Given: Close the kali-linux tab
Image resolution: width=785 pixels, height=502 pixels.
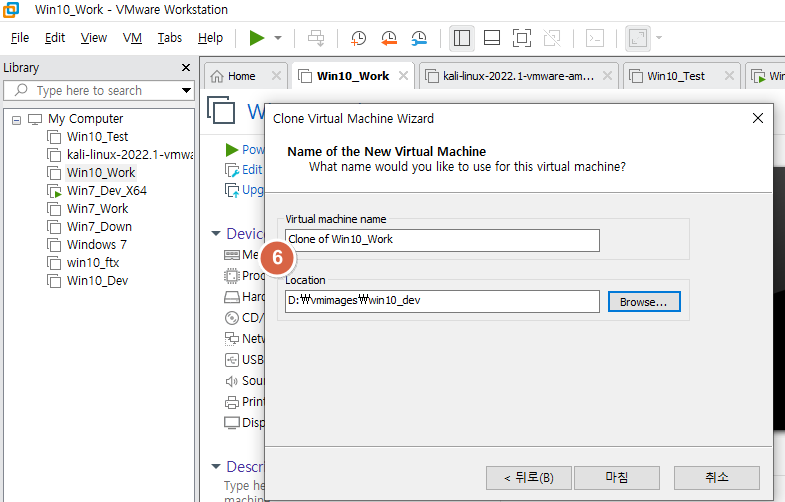Looking at the screenshot, I should pos(607,76).
